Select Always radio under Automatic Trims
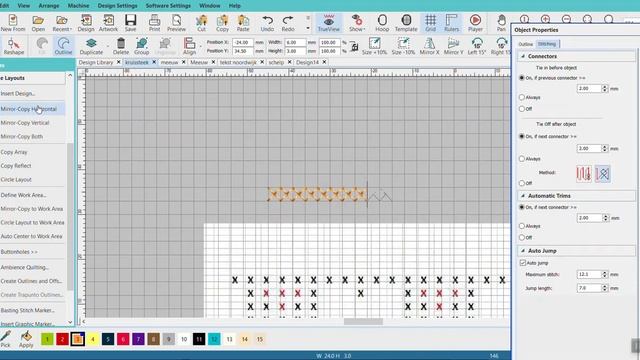Viewport: 640px width, 360px height. pyautogui.click(x=522, y=226)
